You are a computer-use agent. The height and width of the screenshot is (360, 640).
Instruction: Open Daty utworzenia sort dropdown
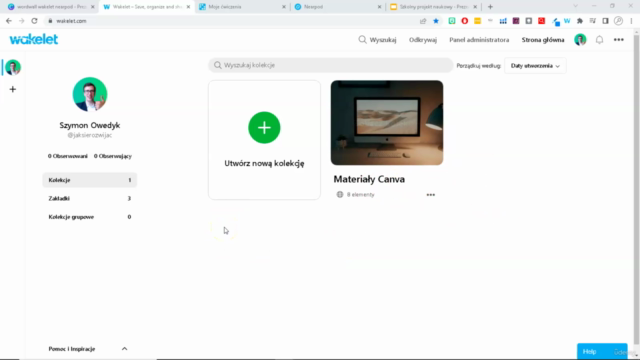click(x=535, y=66)
